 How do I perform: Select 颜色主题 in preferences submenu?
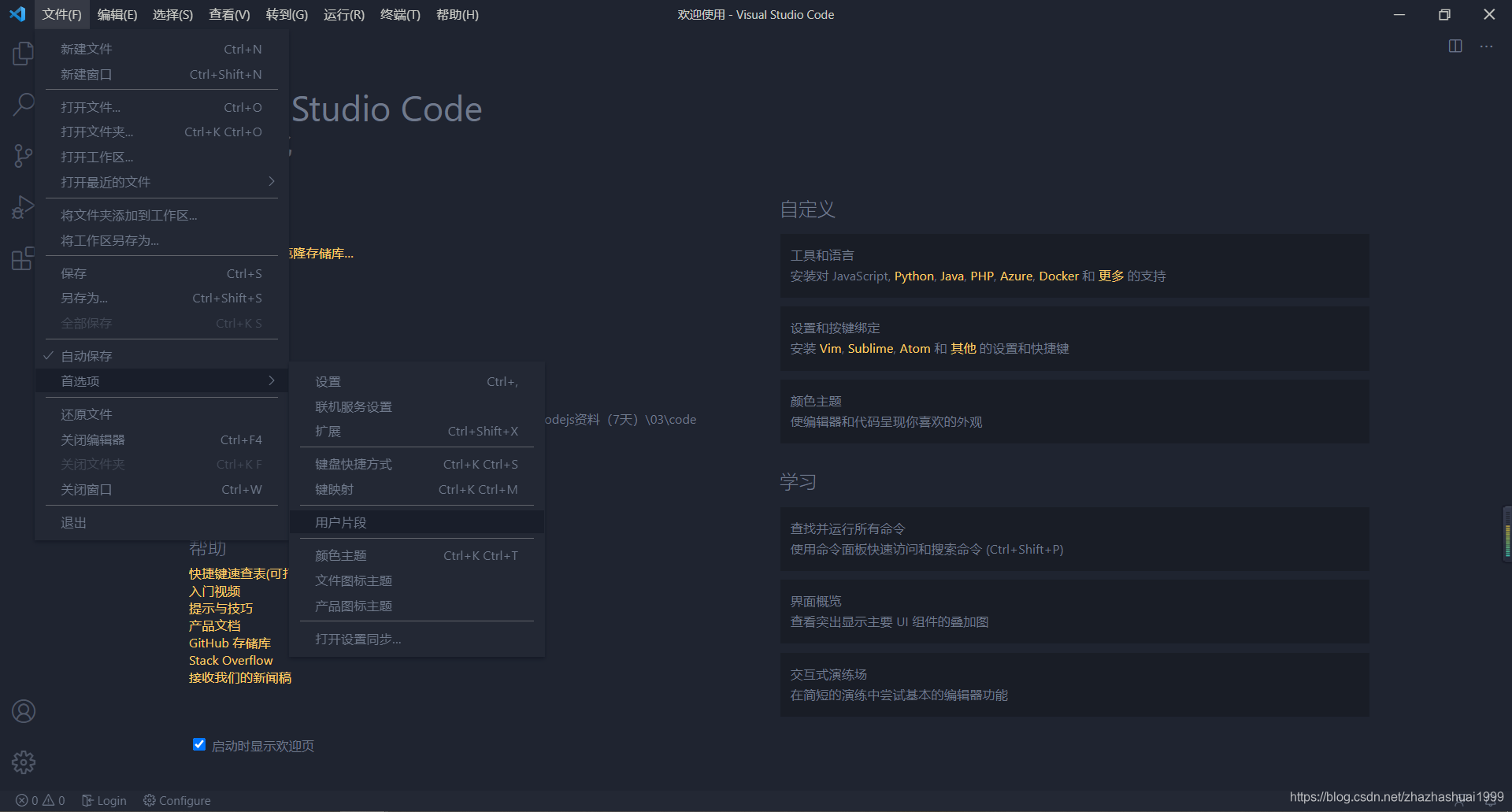click(417, 555)
